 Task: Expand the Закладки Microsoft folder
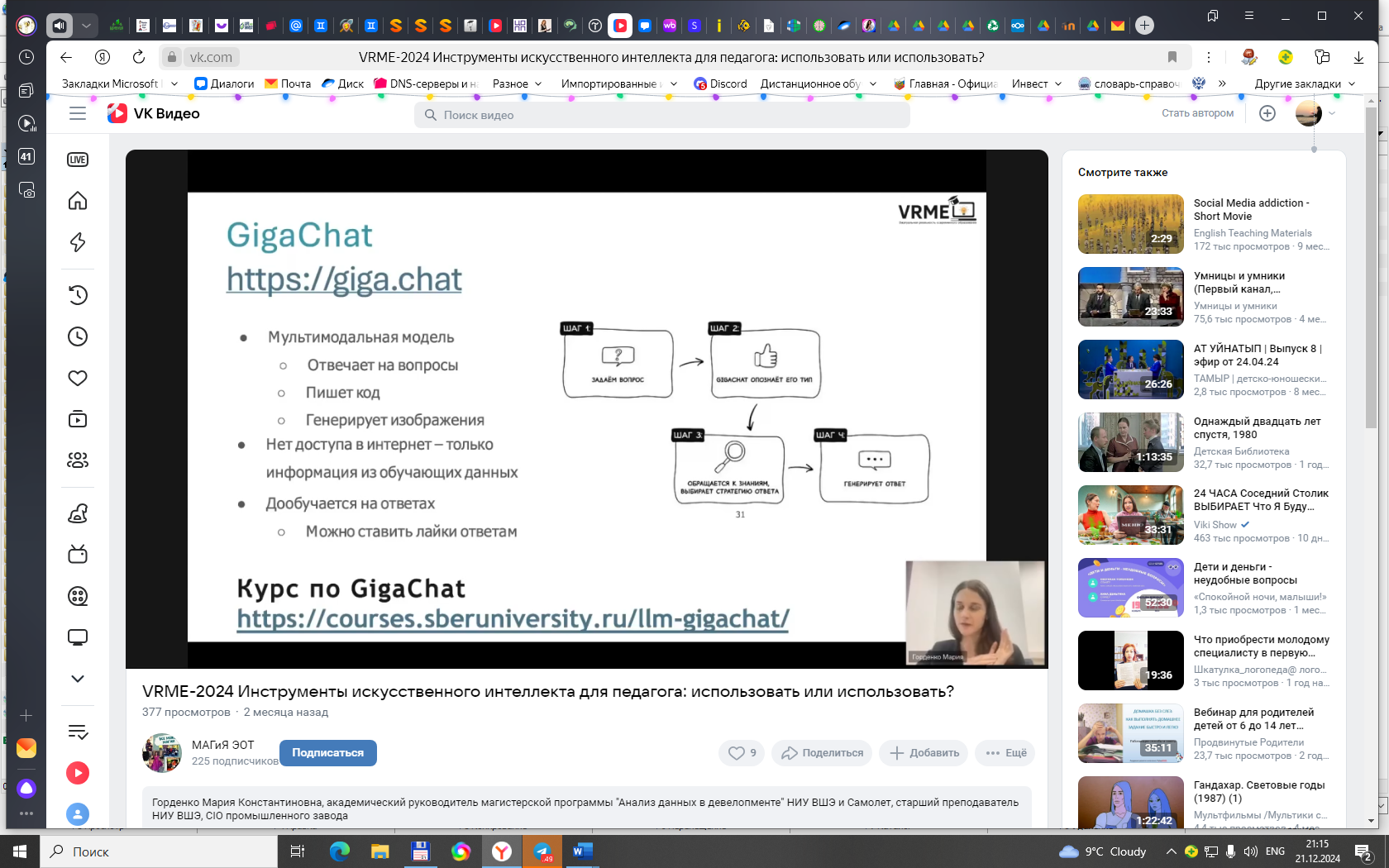pos(120,83)
